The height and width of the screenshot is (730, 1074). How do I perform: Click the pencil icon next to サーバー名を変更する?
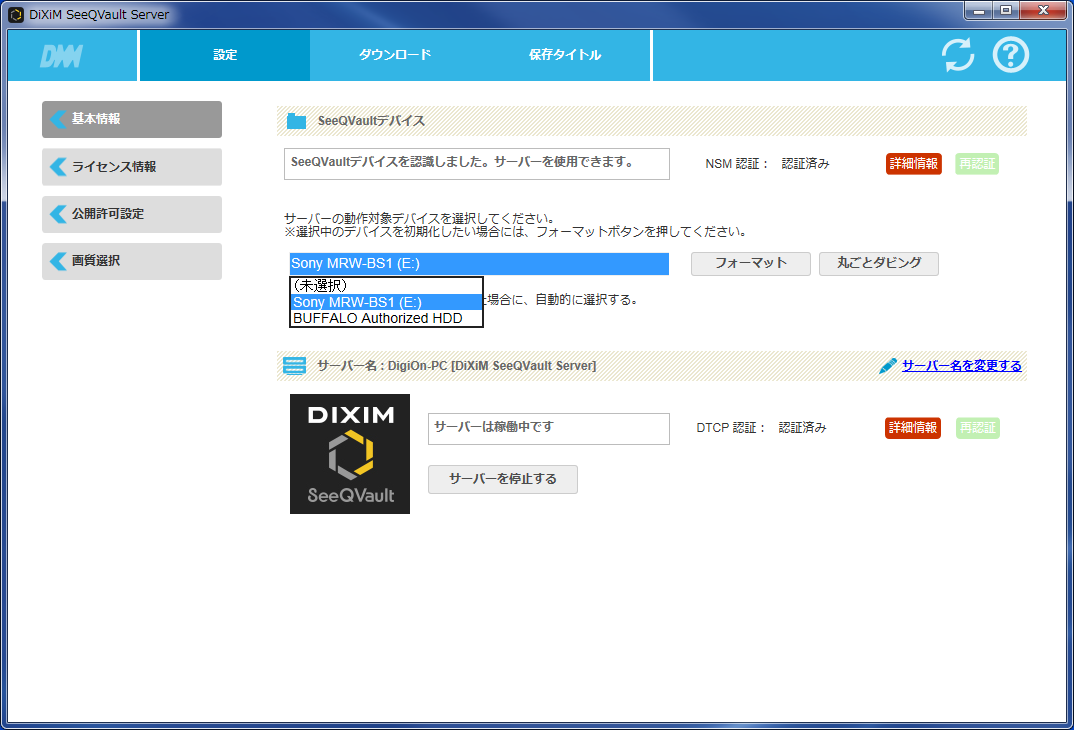point(888,366)
